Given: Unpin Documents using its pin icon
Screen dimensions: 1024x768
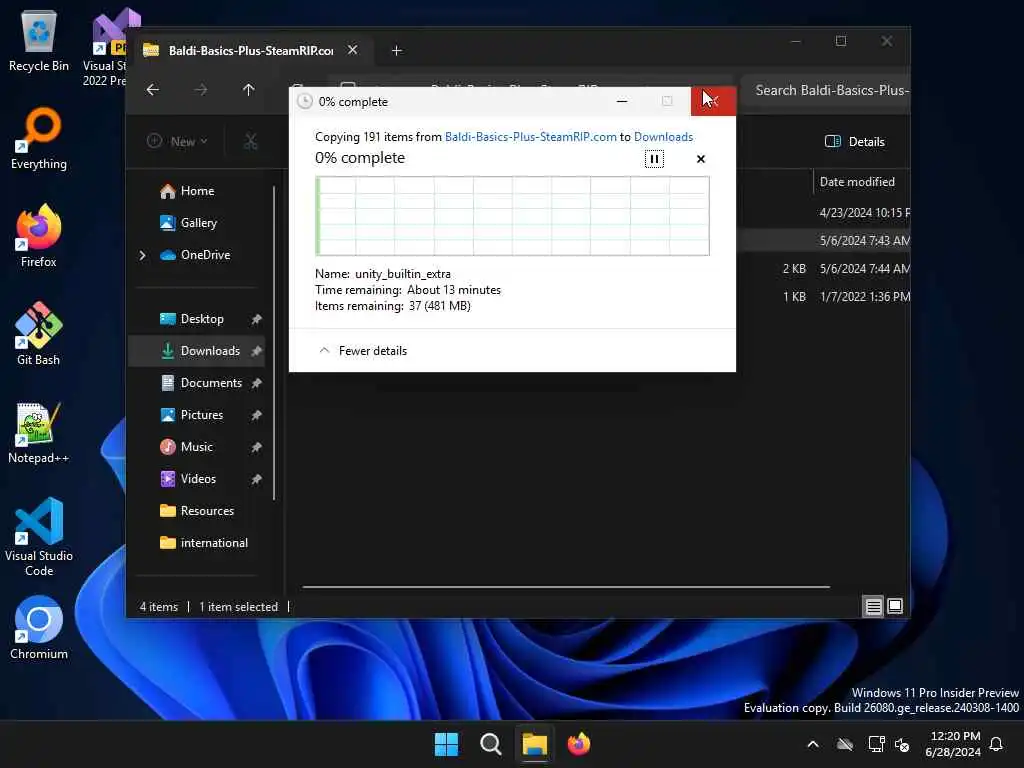Looking at the screenshot, I should [x=256, y=383].
